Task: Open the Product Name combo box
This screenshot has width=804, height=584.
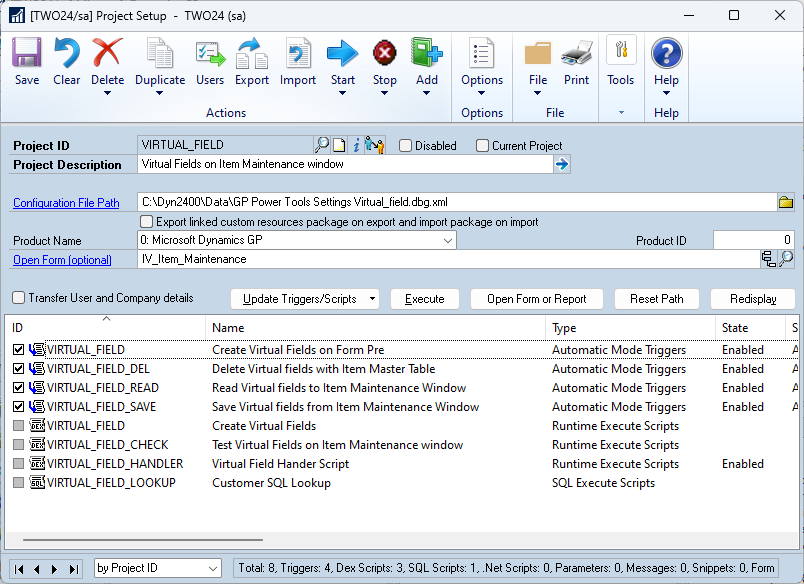Action: tap(297, 240)
